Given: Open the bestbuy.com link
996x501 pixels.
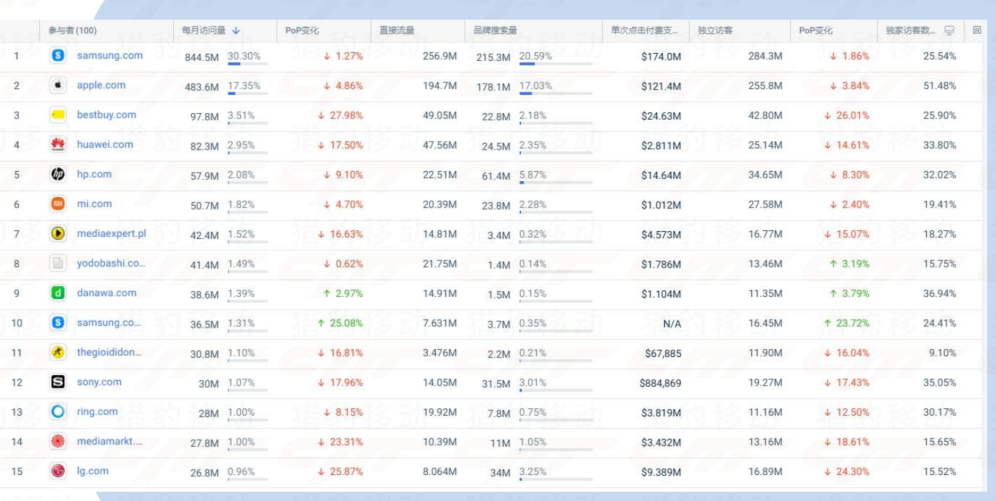Looking at the screenshot, I should click(107, 115).
